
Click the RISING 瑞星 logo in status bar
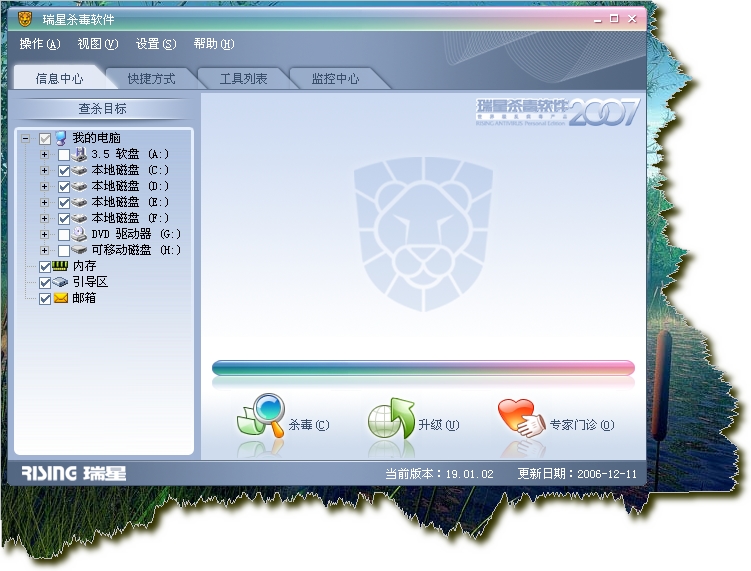pos(74,473)
